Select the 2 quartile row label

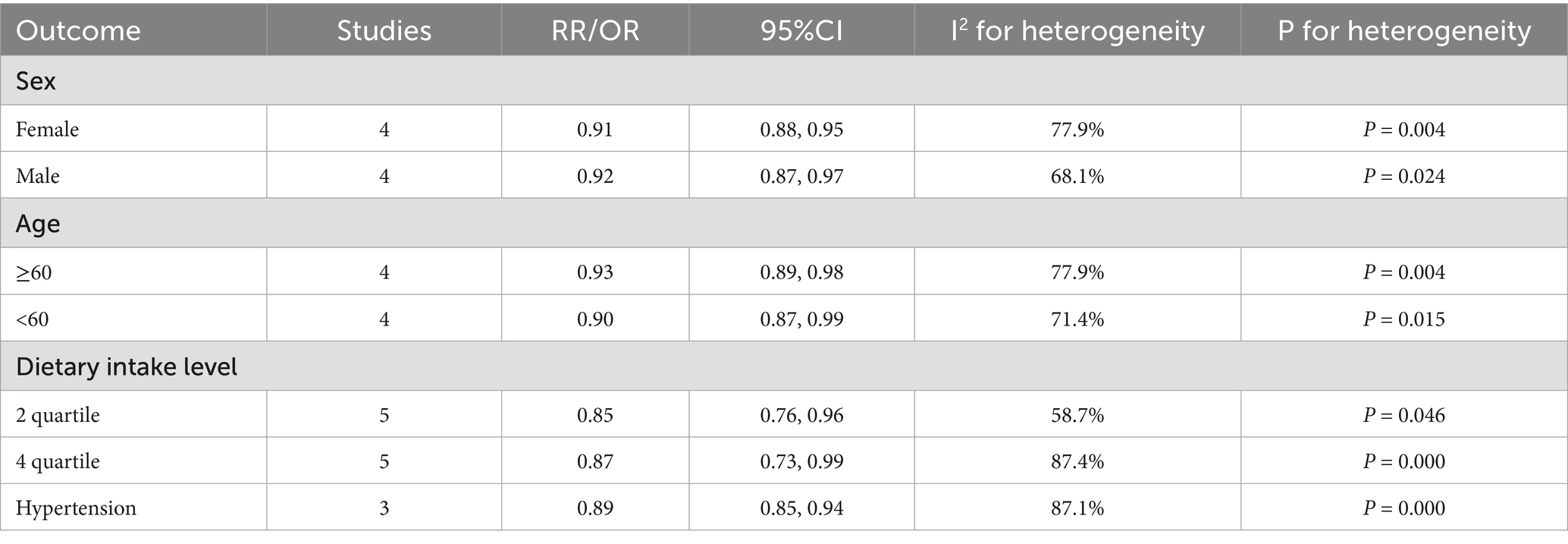[58, 415]
